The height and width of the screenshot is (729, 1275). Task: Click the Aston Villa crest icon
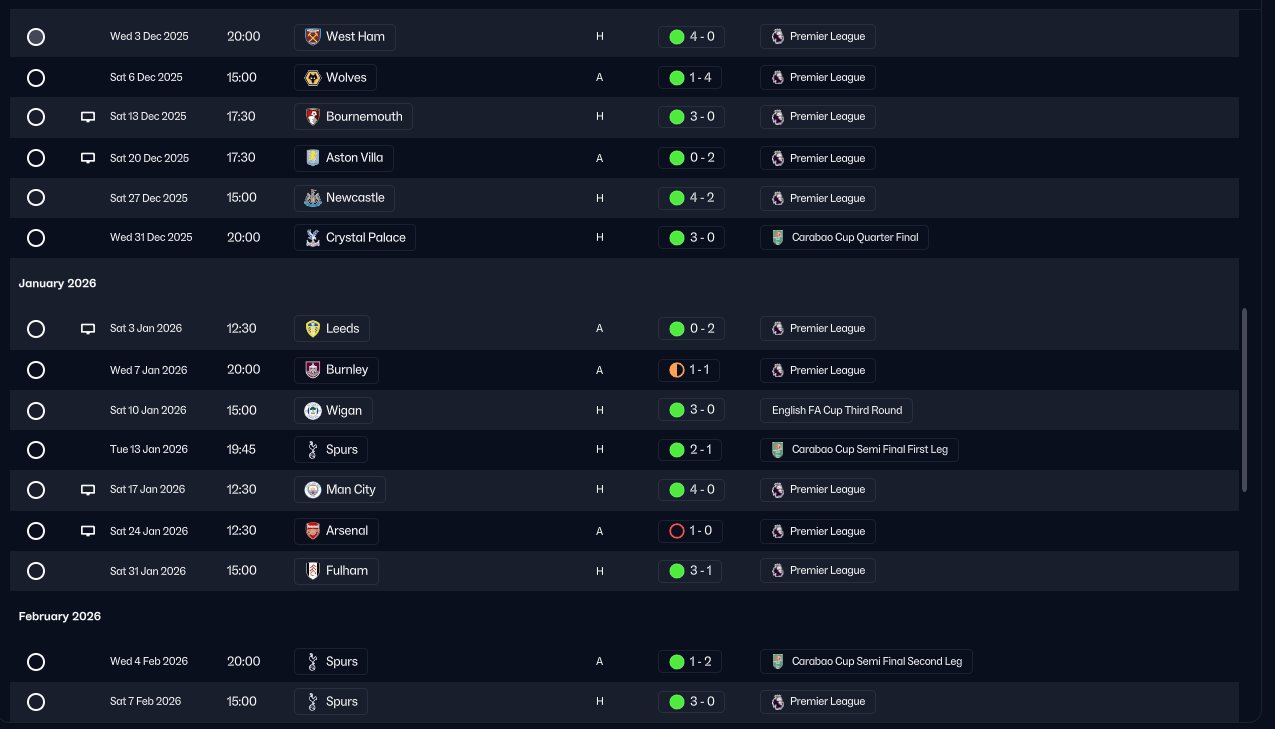(x=313, y=158)
